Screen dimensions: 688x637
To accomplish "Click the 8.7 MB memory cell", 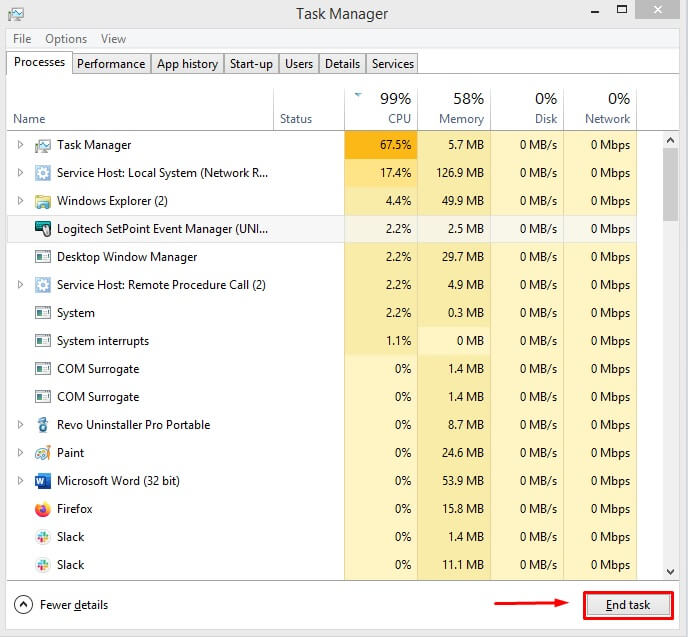I will (x=454, y=425).
